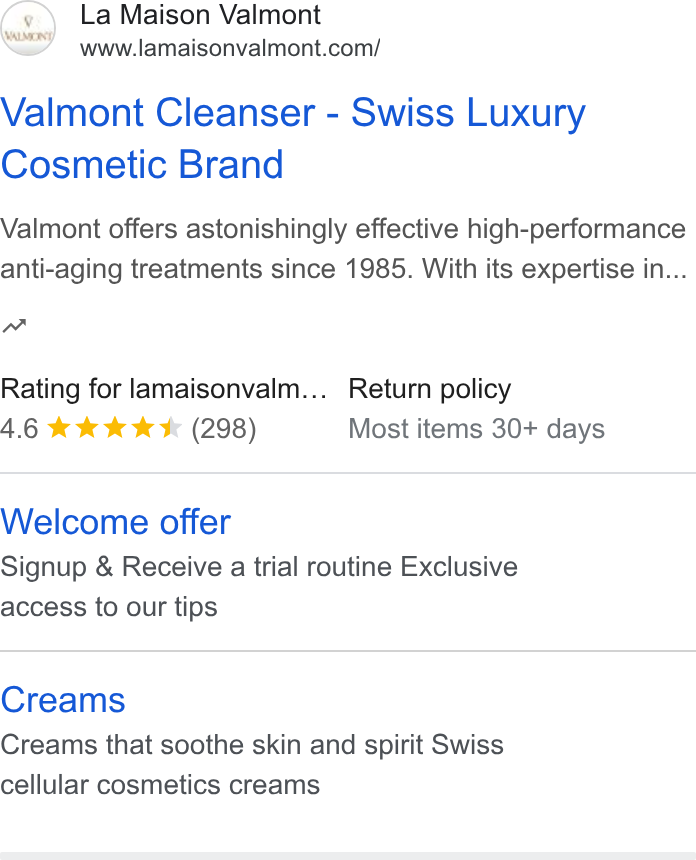Click the half-filled fifth rating star

171,428
